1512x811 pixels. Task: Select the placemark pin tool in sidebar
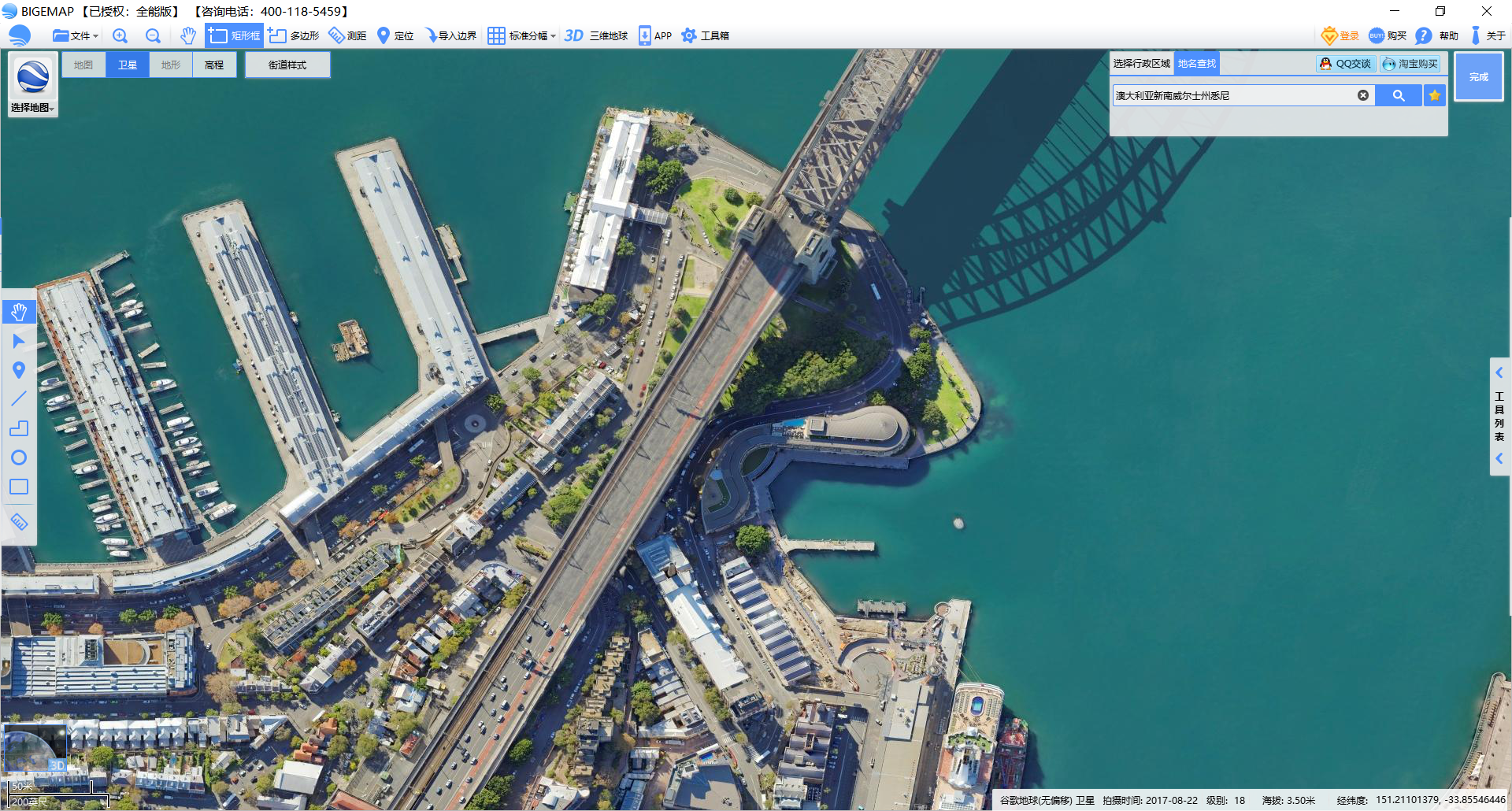pyautogui.click(x=19, y=370)
